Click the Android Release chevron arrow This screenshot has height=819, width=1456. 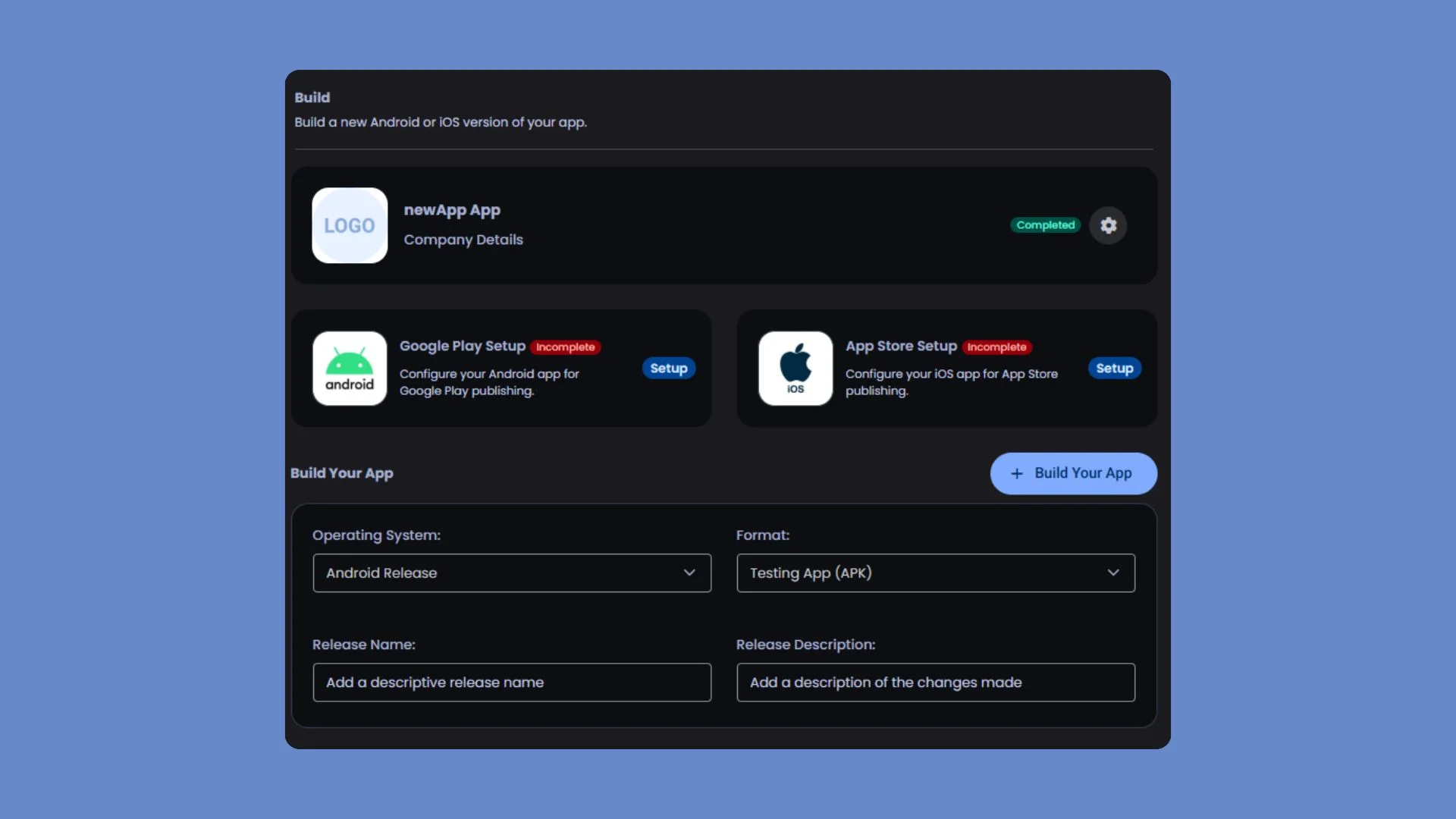pos(689,573)
